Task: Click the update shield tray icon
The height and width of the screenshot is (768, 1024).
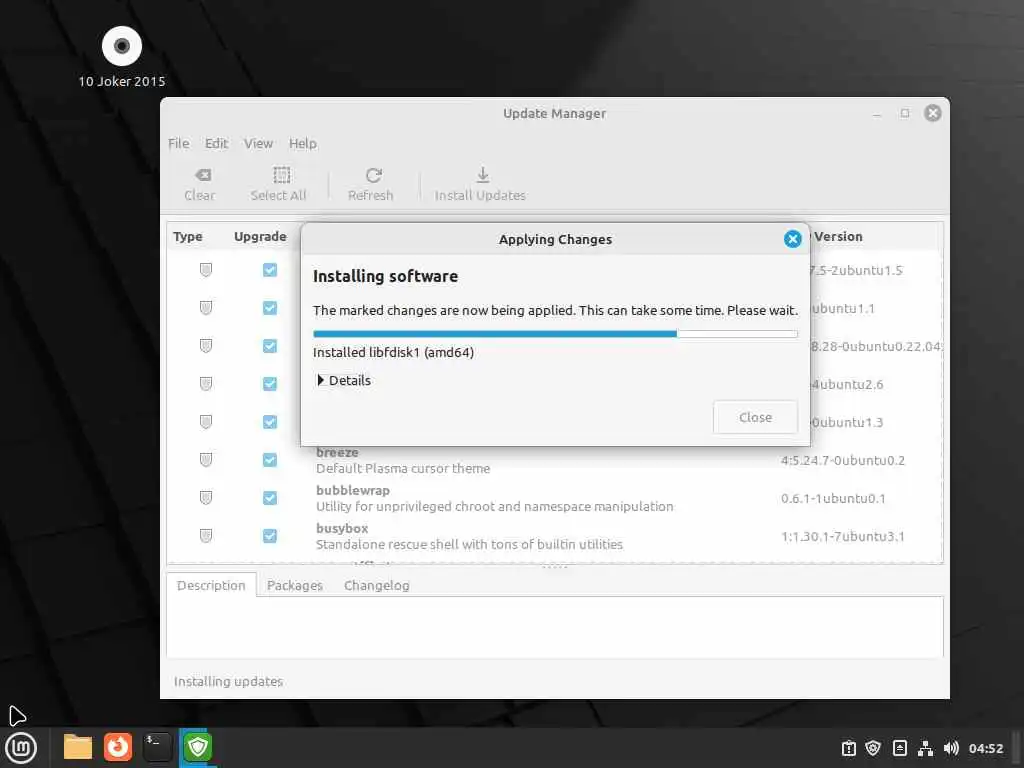Action: (x=873, y=748)
